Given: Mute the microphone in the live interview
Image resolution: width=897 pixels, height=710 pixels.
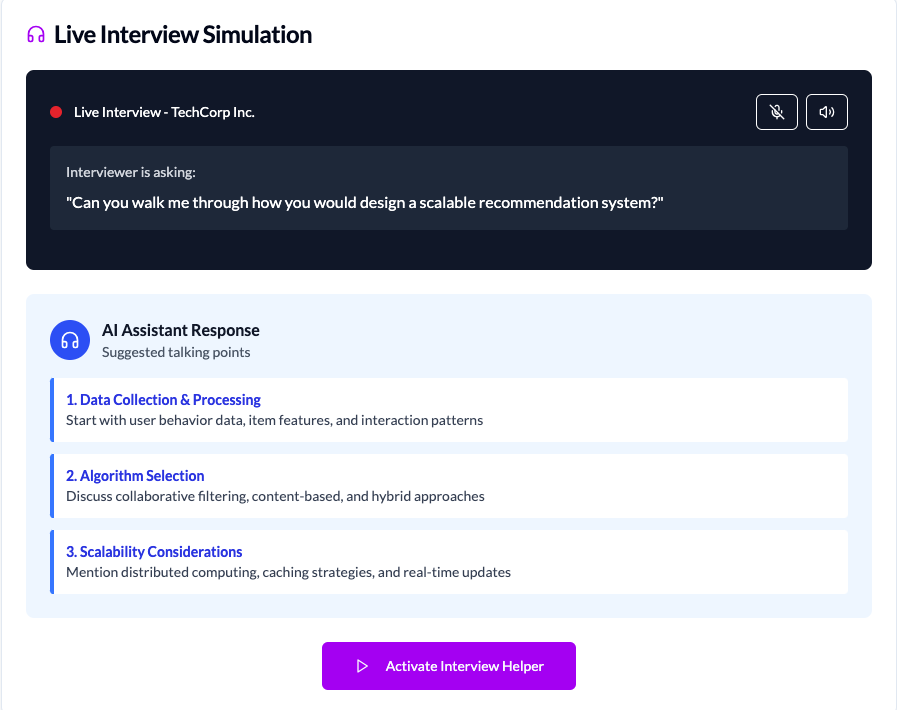Looking at the screenshot, I should click(x=777, y=112).
